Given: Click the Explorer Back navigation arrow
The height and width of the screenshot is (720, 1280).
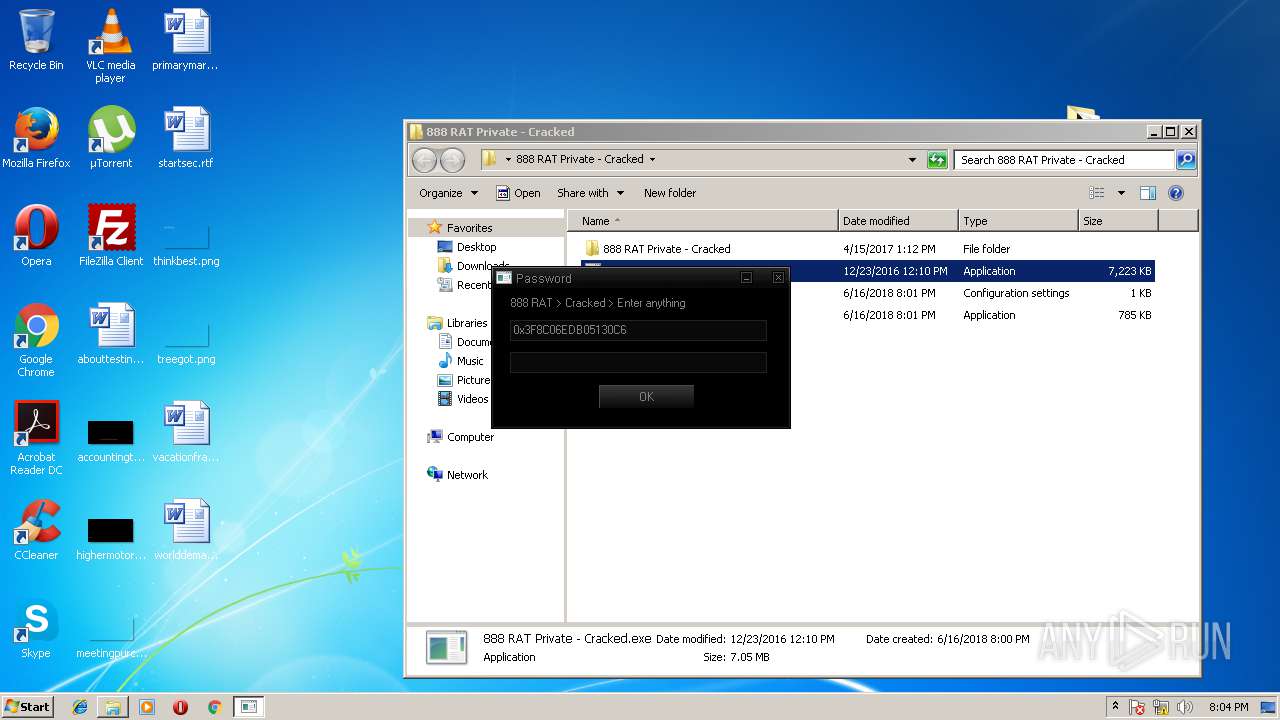Looking at the screenshot, I should (x=425, y=160).
